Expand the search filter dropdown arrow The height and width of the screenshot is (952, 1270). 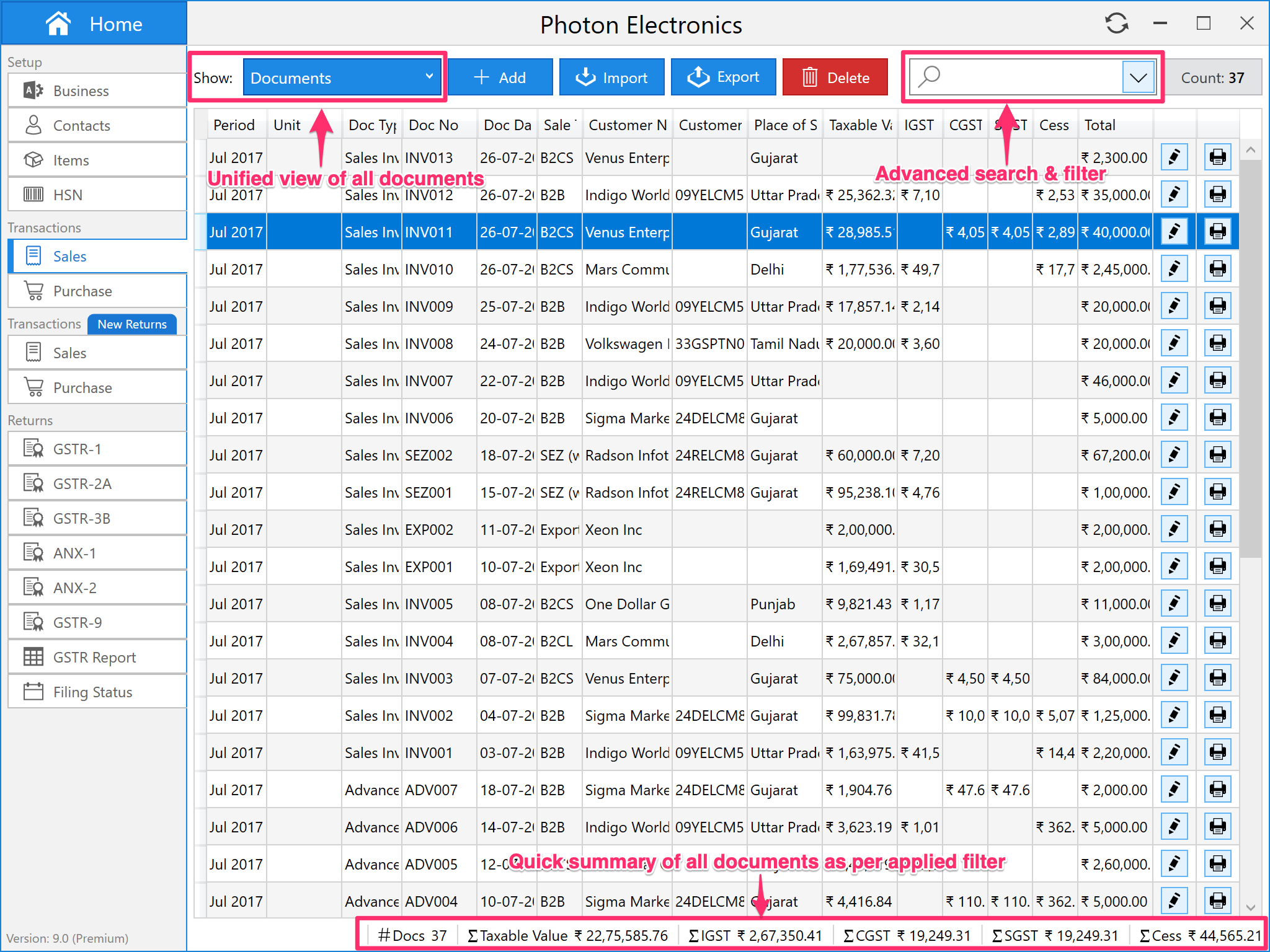point(1138,77)
